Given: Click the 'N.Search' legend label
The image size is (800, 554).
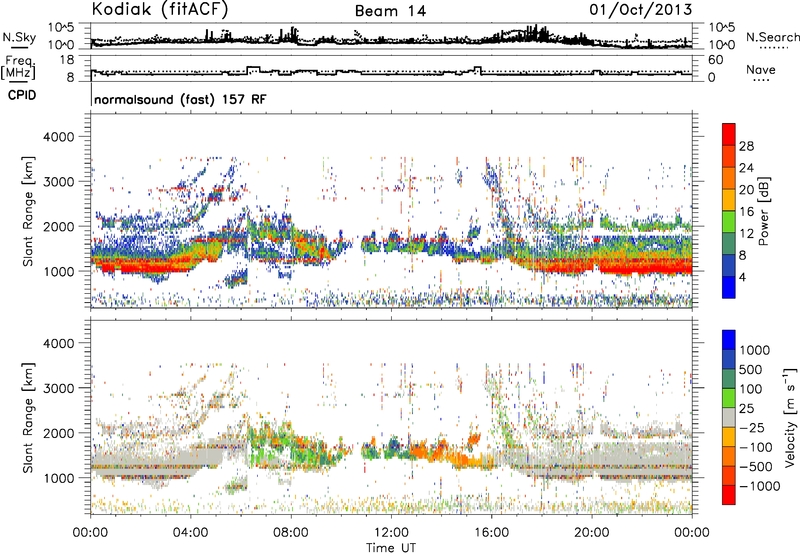Looking at the screenshot, I should click(772, 37).
